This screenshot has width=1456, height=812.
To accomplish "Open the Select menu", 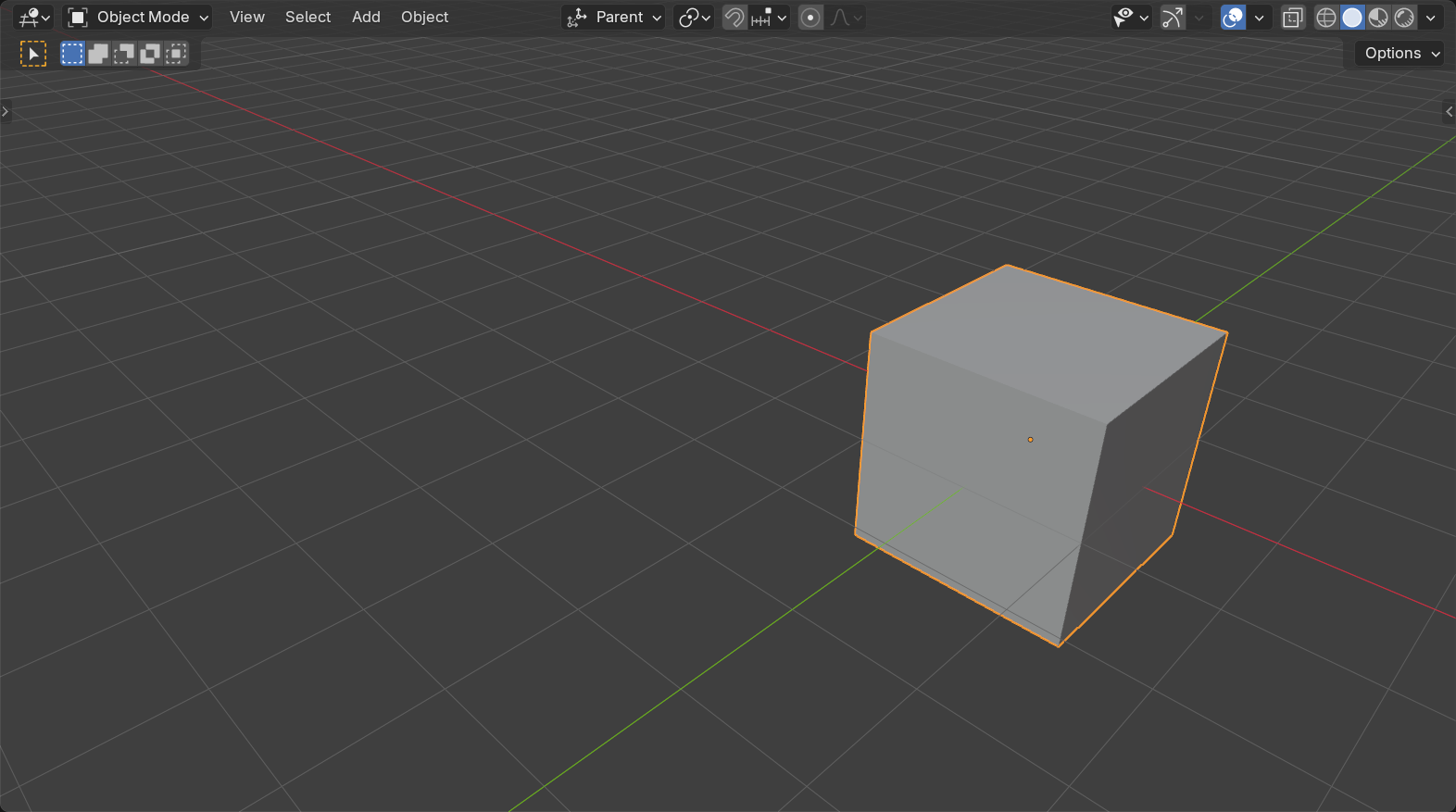I will (308, 17).
